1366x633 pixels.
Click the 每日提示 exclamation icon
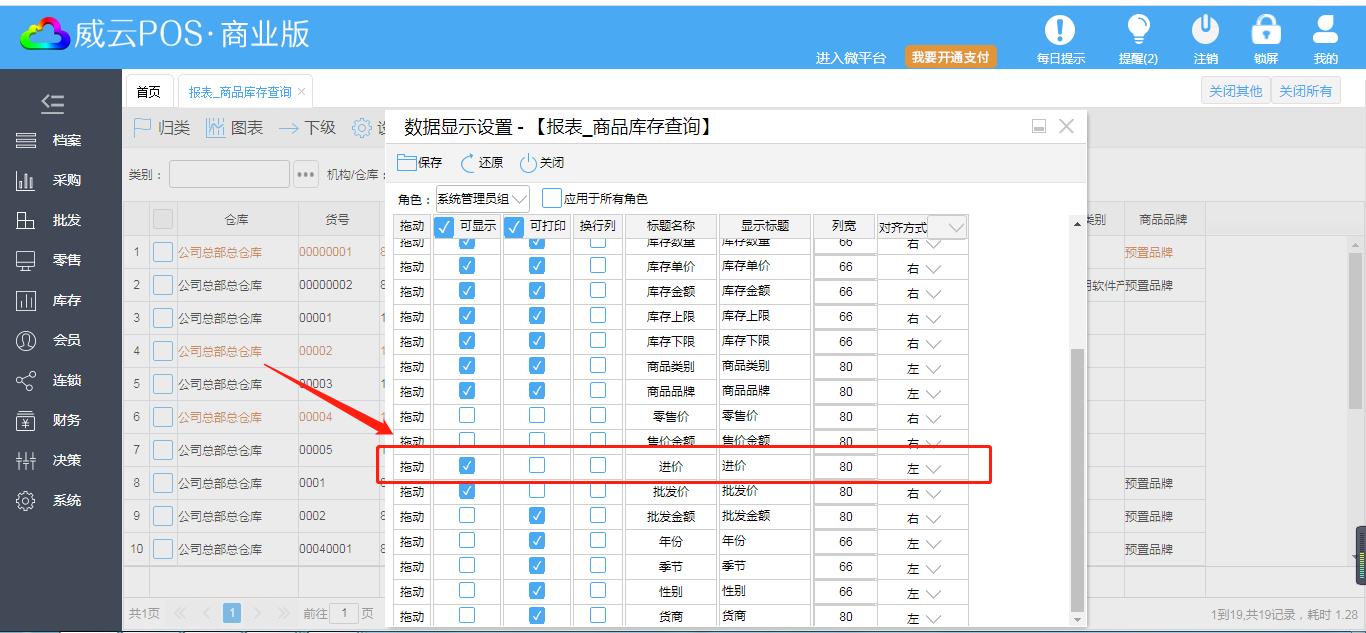pos(1060,30)
